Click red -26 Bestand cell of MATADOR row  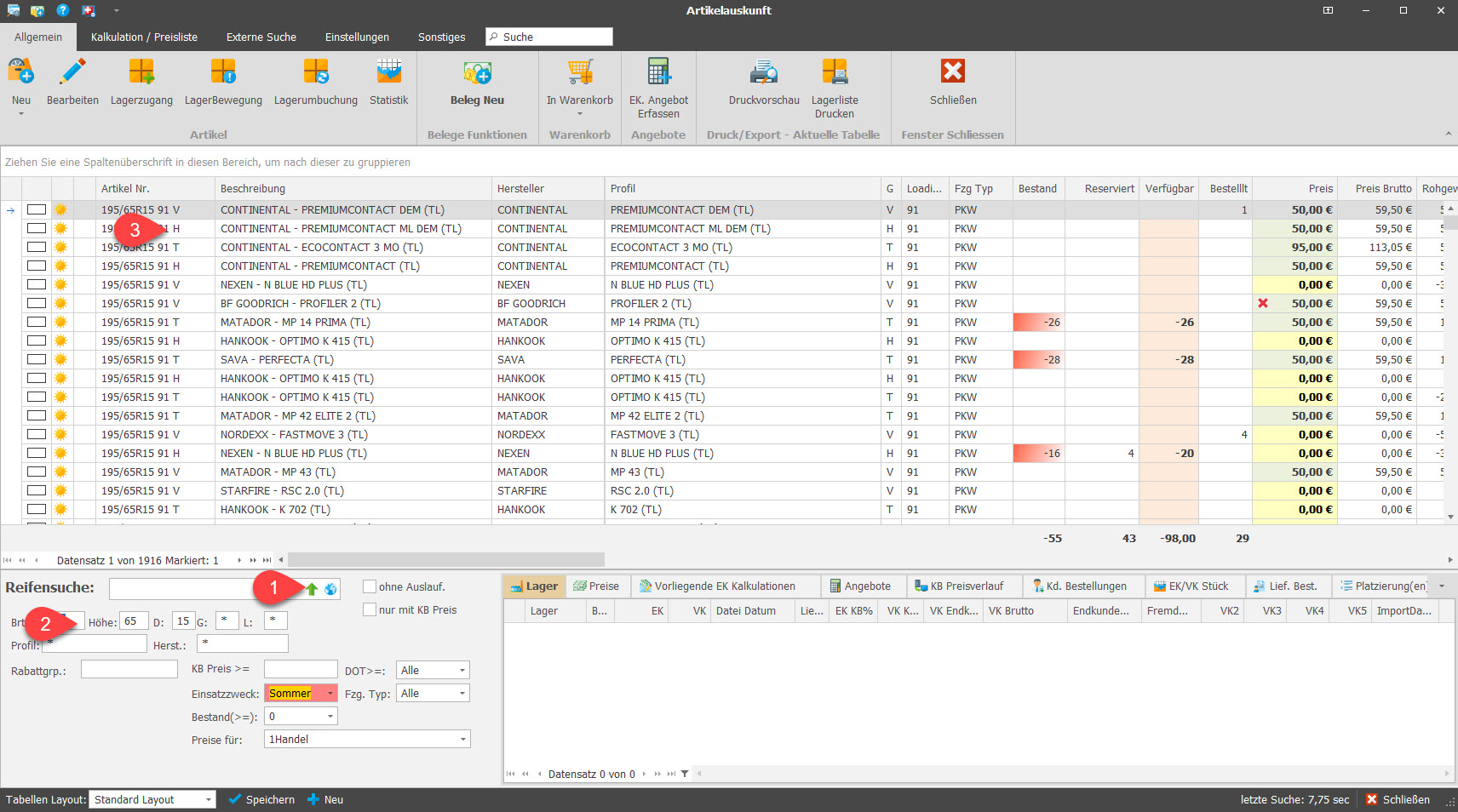[x=1038, y=322]
